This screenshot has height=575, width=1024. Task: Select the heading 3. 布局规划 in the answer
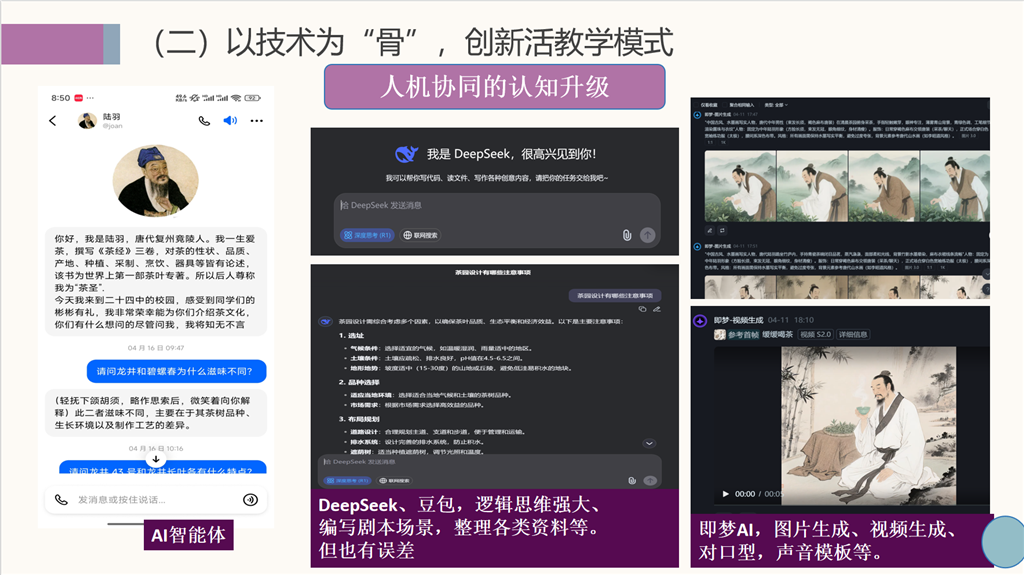pos(359,419)
